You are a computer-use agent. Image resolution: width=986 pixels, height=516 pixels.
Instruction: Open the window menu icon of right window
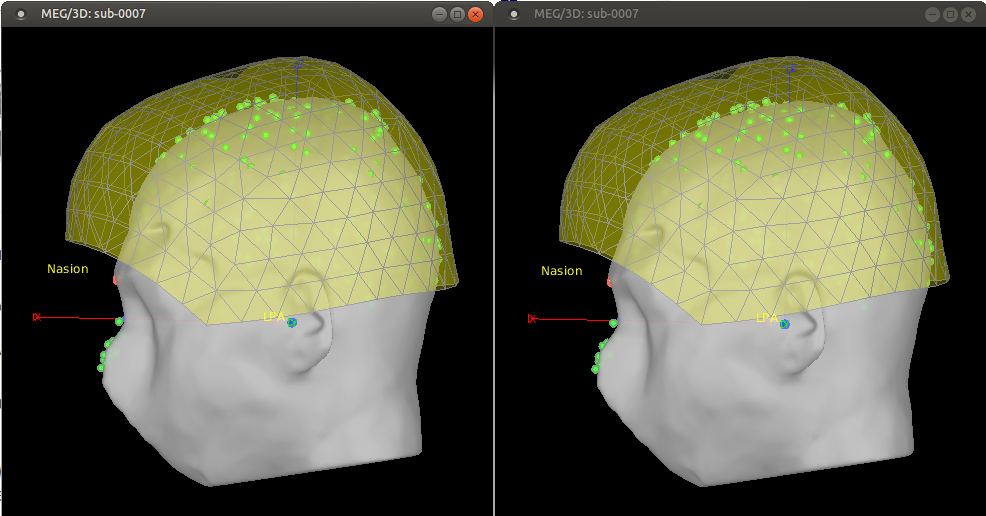point(514,14)
